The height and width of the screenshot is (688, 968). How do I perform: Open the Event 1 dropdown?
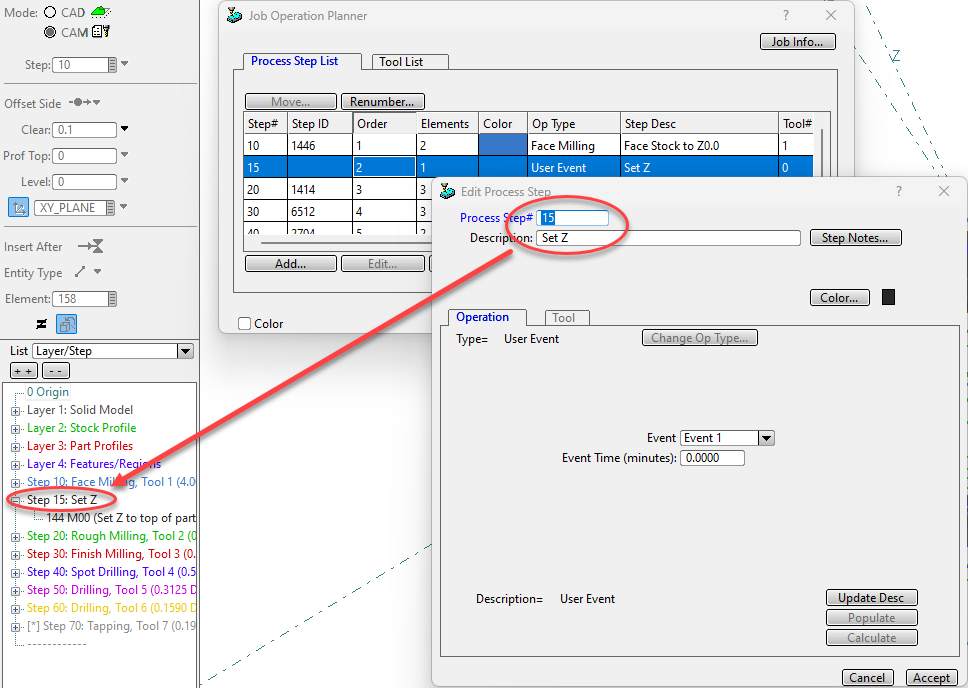coord(766,438)
